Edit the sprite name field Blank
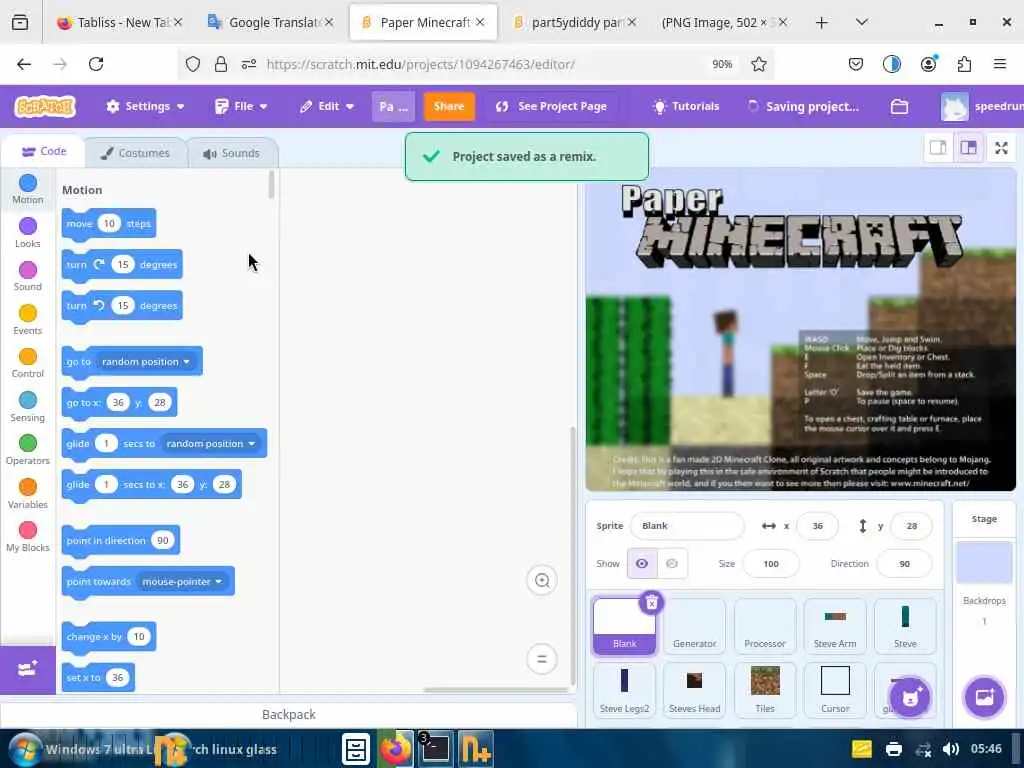 (x=687, y=526)
